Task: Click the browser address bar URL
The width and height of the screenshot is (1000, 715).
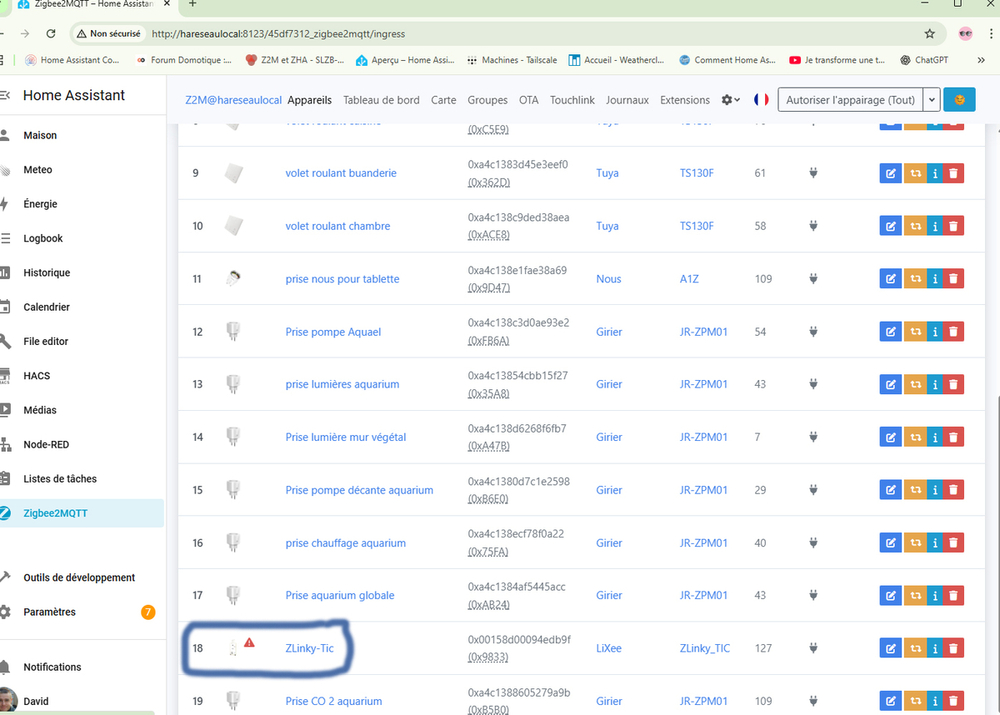Action: [278, 34]
